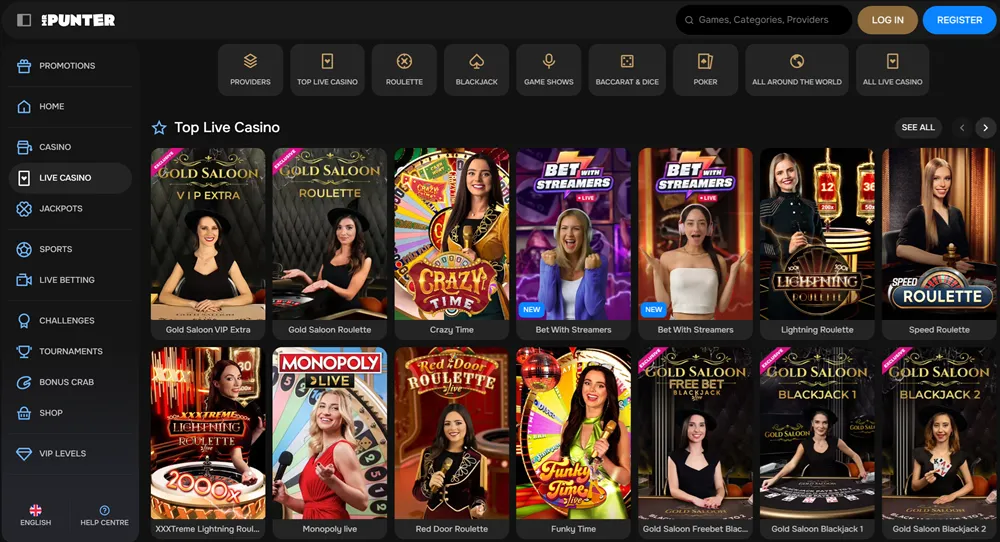Open the Top Live Casino category tab
1000x542 pixels.
pyautogui.click(x=327, y=70)
